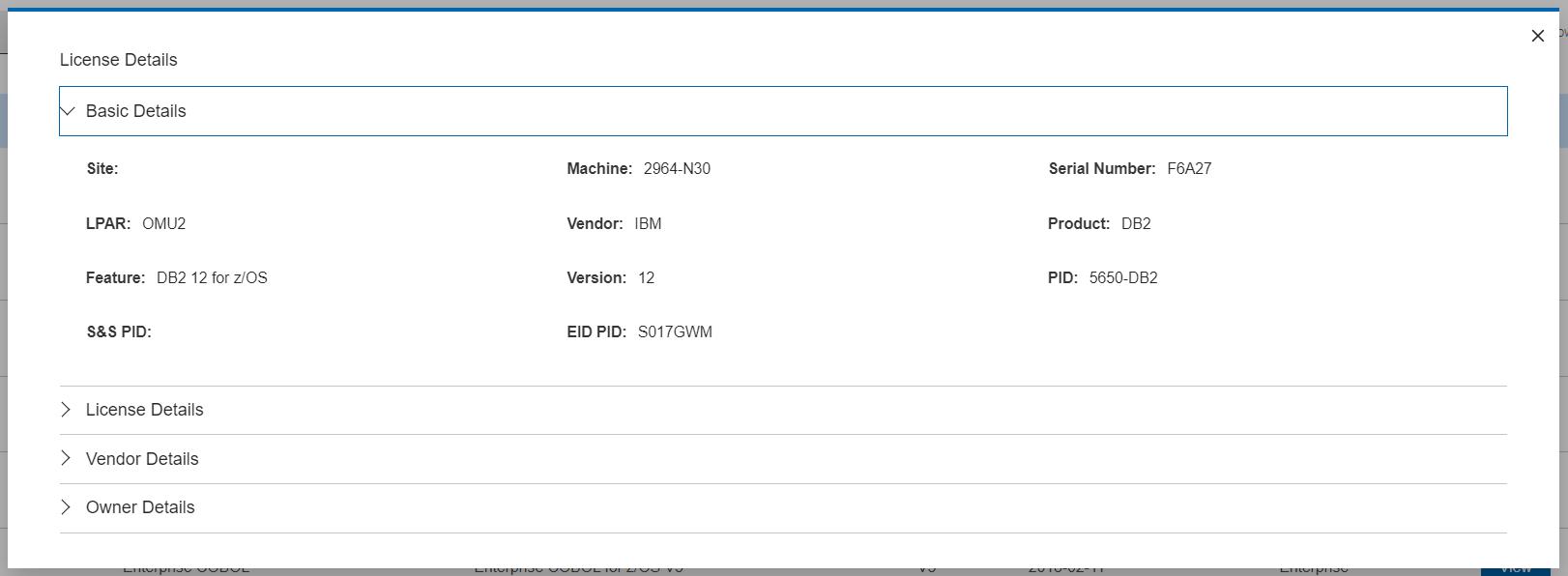Click the License Details dialog title
The image size is (1568, 576).
point(119,60)
